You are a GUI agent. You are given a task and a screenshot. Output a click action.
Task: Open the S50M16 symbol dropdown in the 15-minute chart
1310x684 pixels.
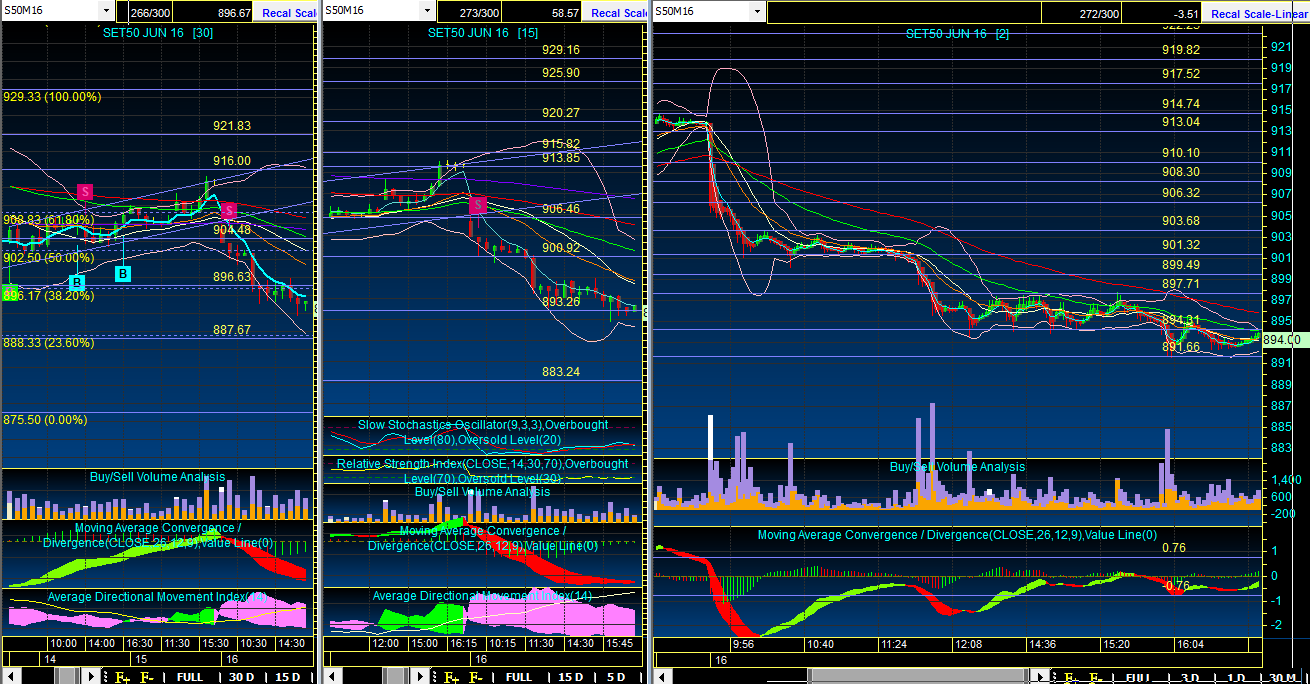point(428,10)
